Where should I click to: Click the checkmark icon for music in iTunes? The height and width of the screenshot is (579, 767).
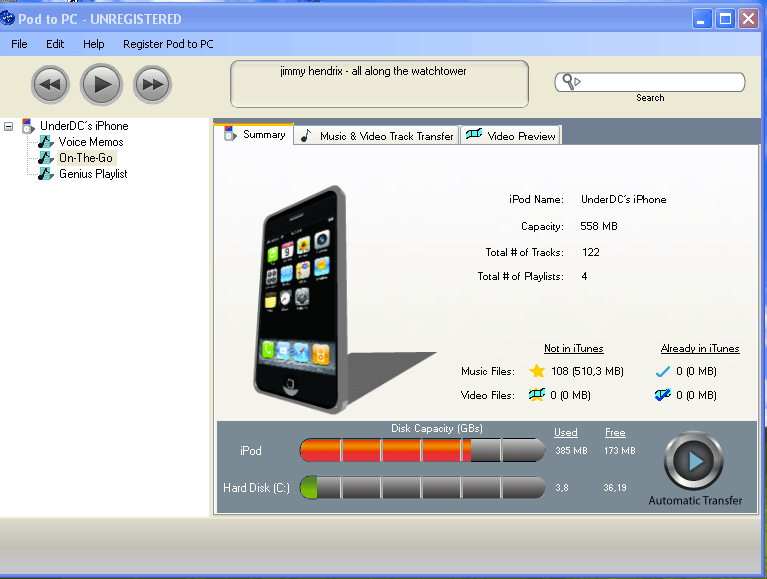coord(662,372)
